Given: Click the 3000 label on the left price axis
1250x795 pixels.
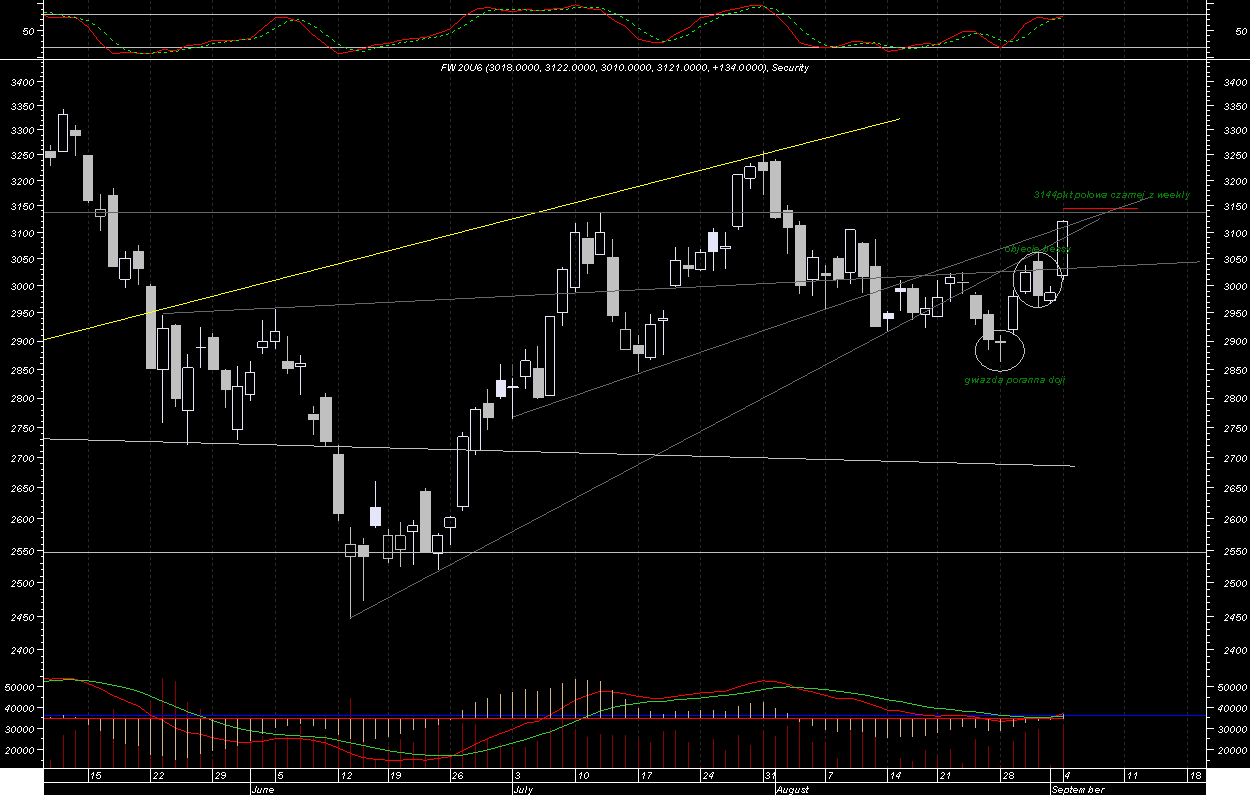Looking at the screenshot, I should (23, 287).
